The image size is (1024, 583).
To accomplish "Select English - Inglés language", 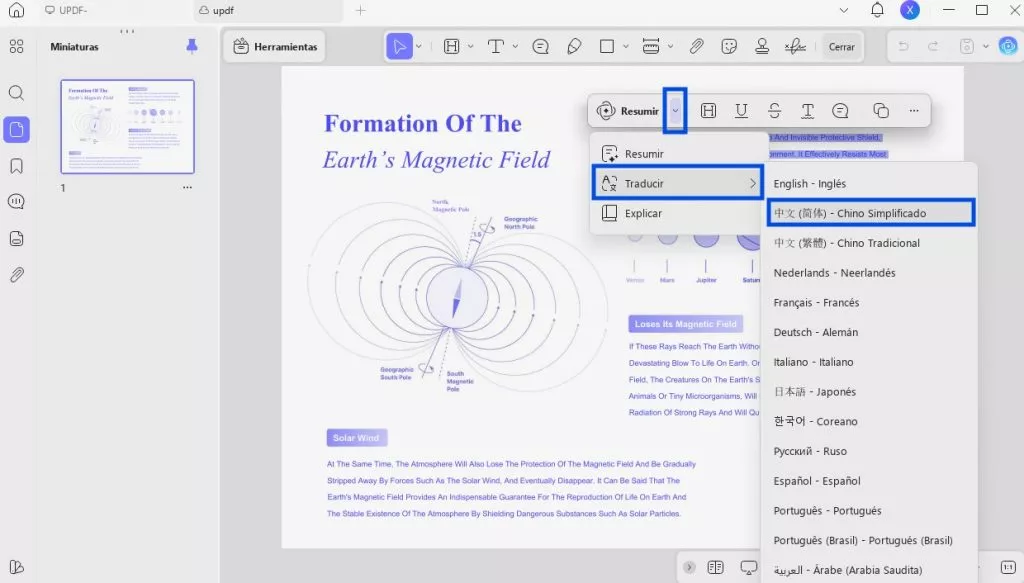I will (869, 183).
